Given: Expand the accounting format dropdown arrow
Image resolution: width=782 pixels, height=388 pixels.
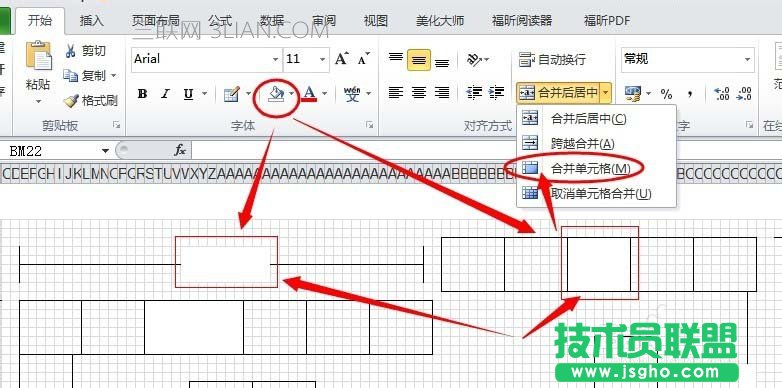Looking at the screenshot, I should click(648, 93).
